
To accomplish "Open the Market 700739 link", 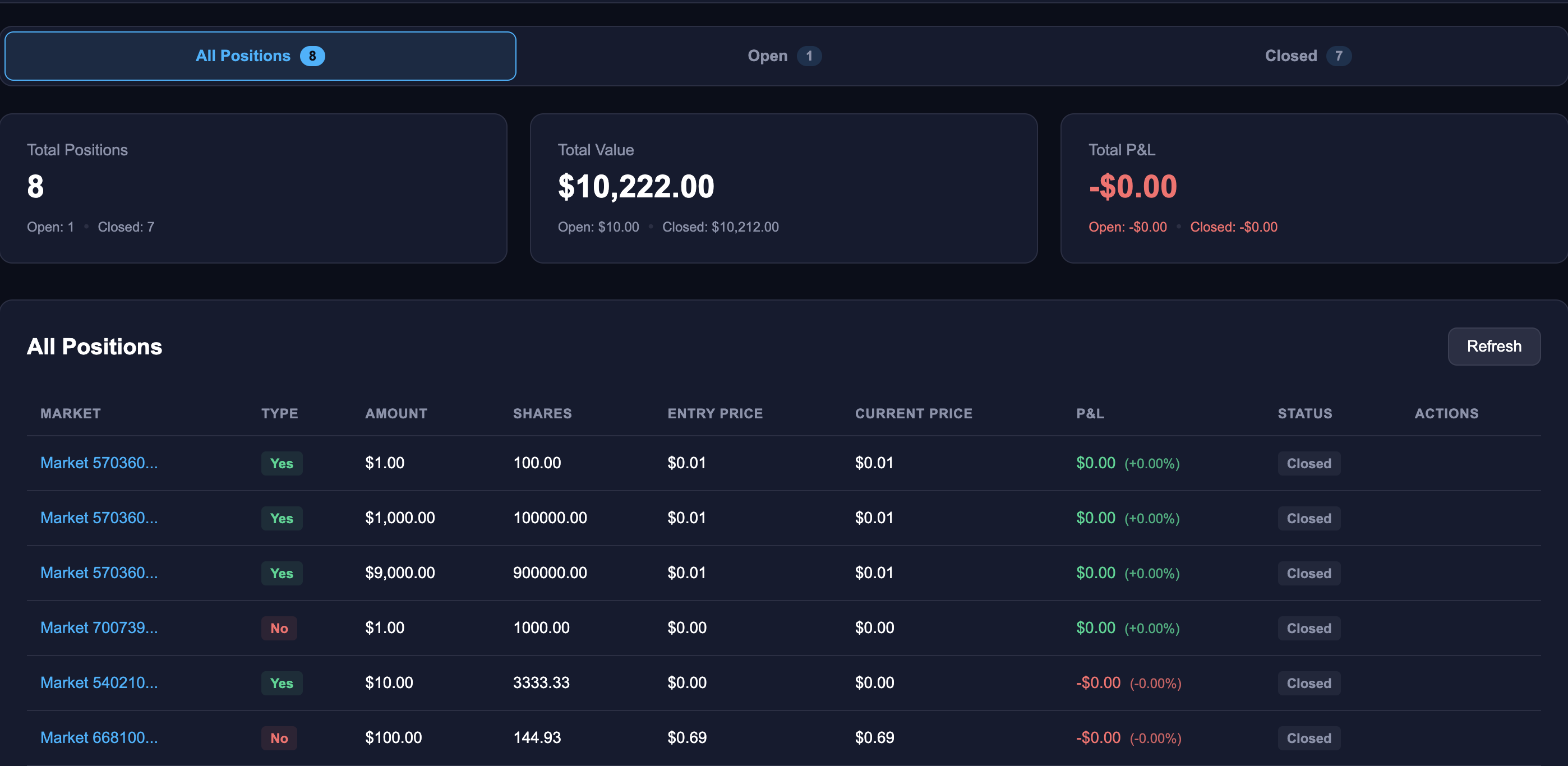I will pyautogui.click(x=99, y=627).
